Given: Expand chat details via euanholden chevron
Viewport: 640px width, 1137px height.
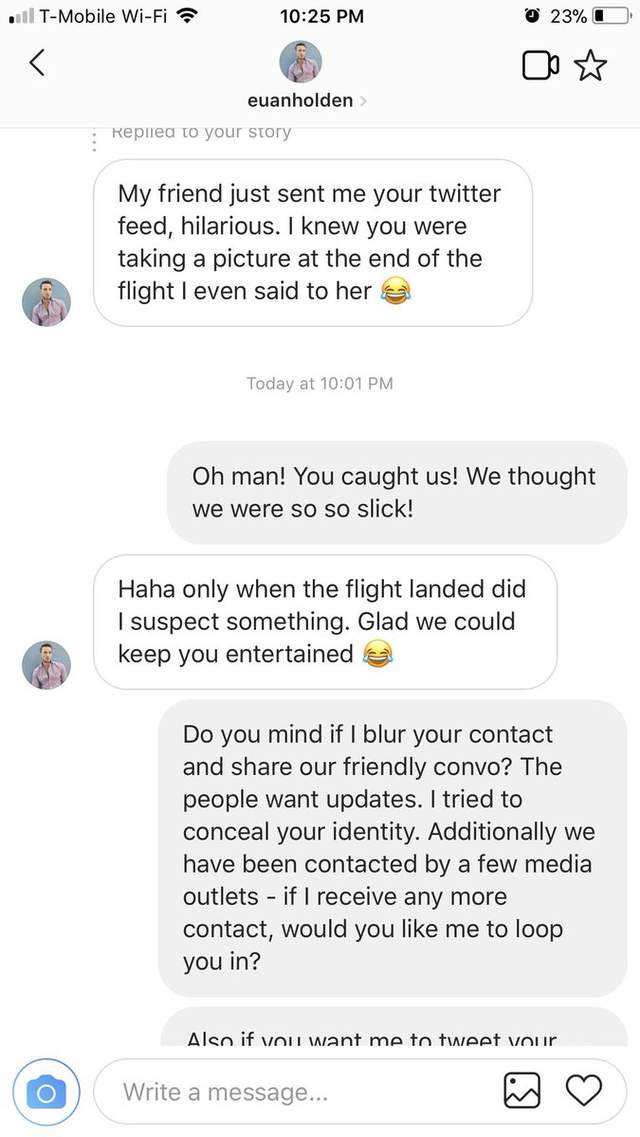Looking at the screenshot, I should click(x=362, y=100).
